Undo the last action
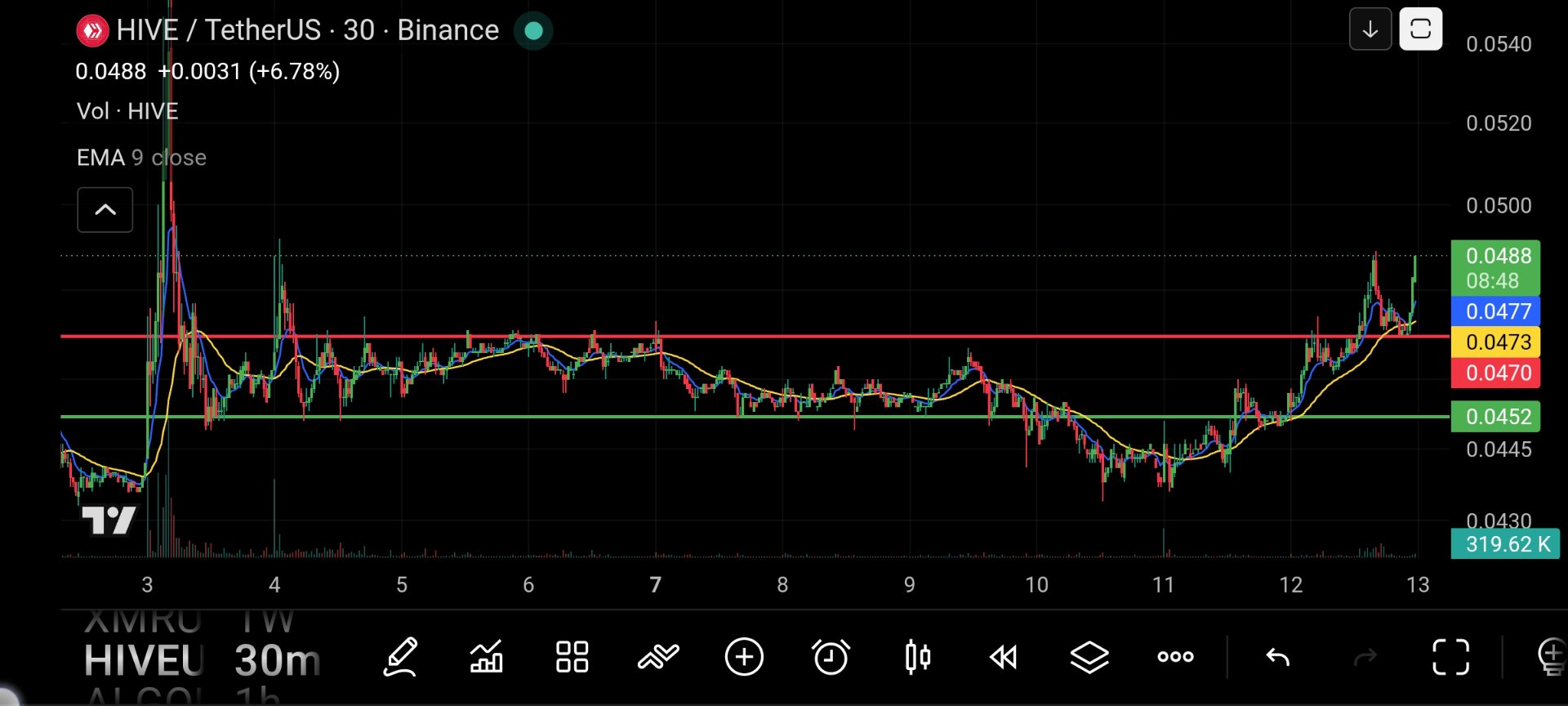 [1278, 657]
